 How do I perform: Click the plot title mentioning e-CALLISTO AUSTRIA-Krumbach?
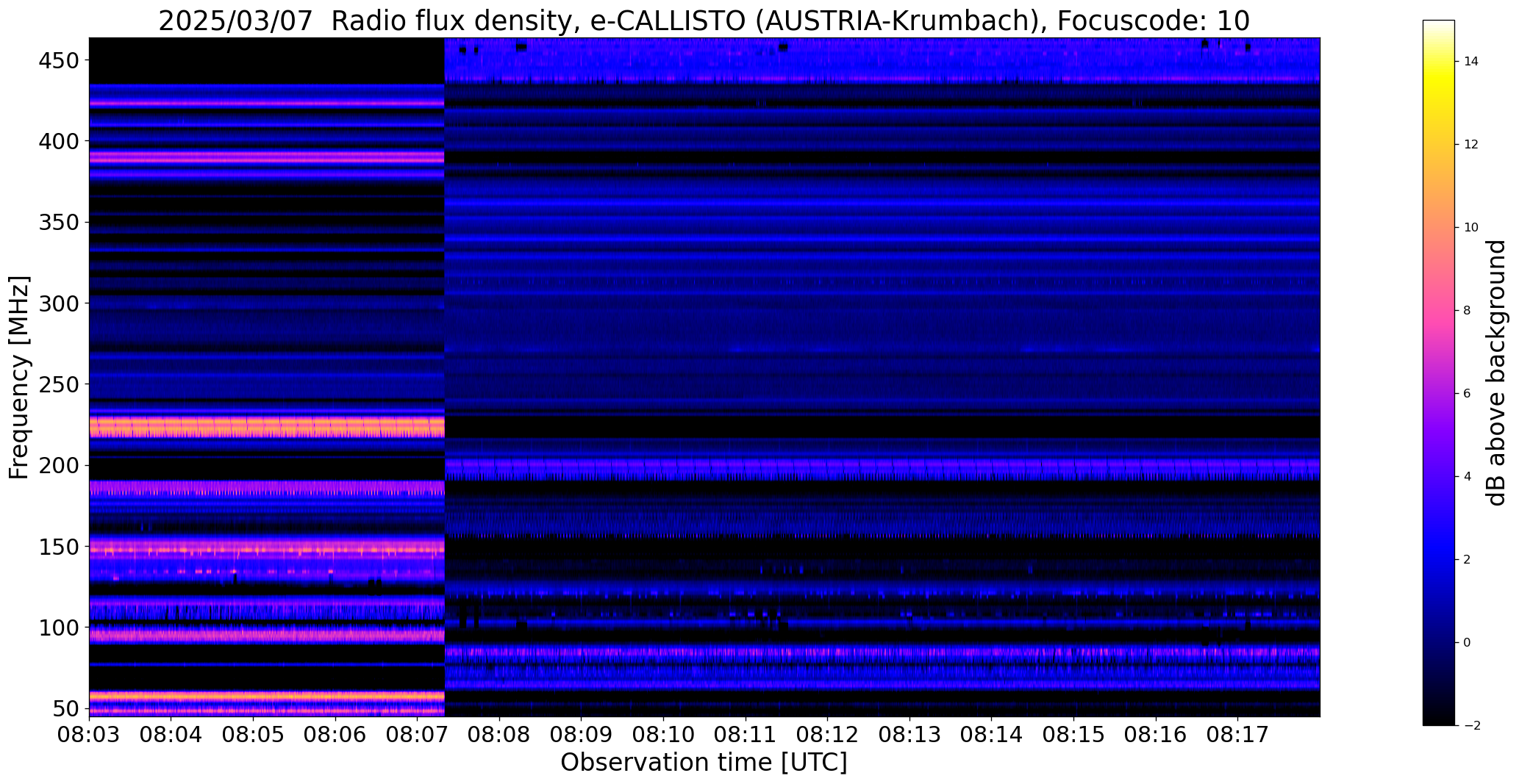[x=704, y=21]
